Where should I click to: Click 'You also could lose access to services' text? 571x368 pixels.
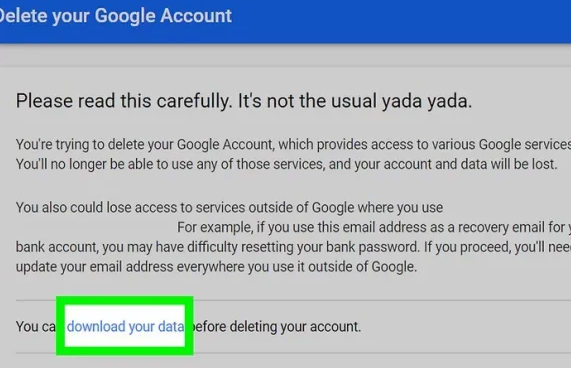click(229, 208)
